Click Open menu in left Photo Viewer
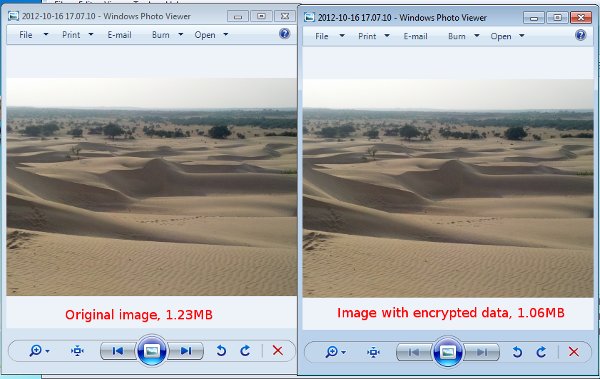 coord(205,35)
